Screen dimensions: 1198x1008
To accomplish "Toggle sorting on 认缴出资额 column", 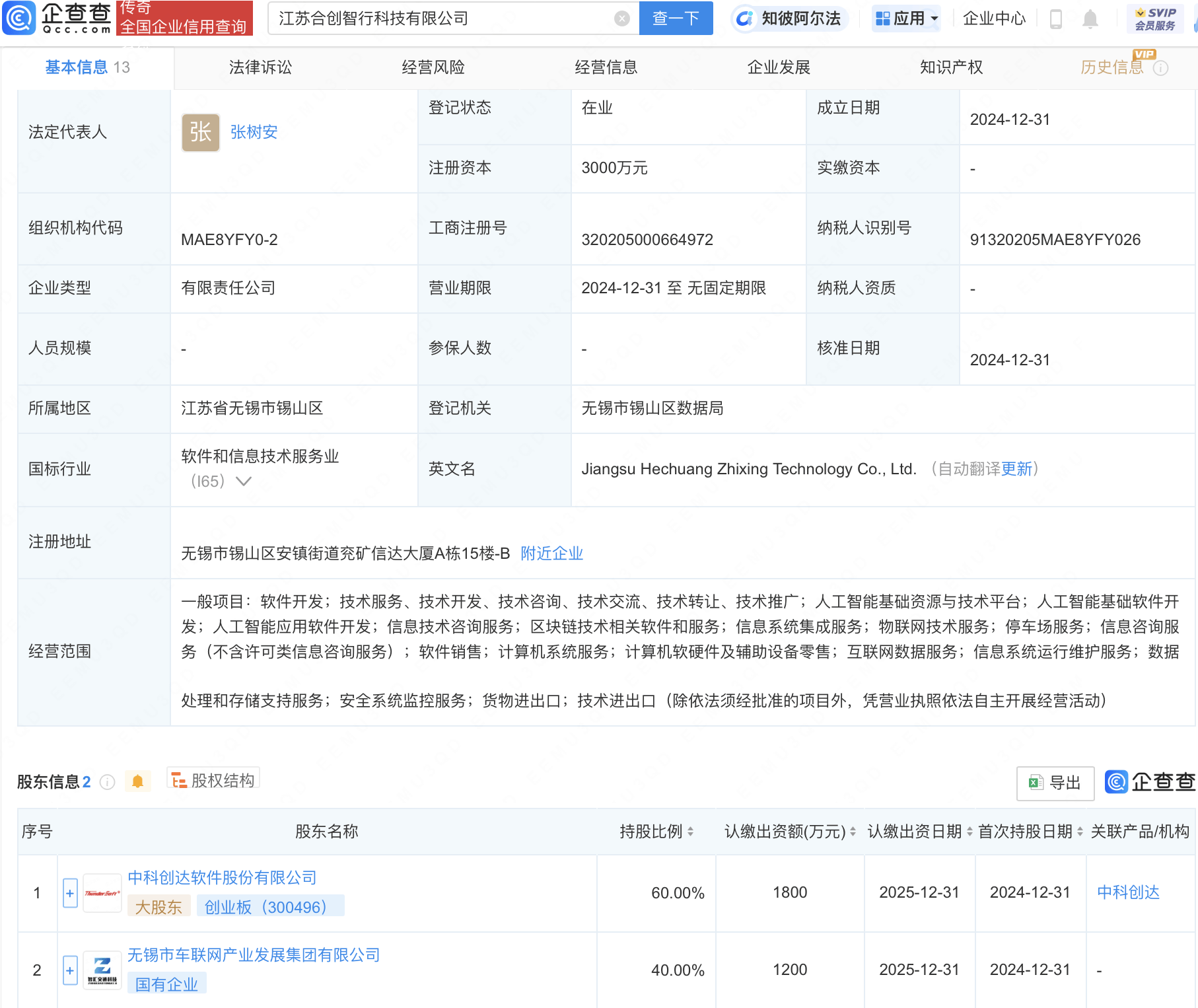I will (852, 832).
